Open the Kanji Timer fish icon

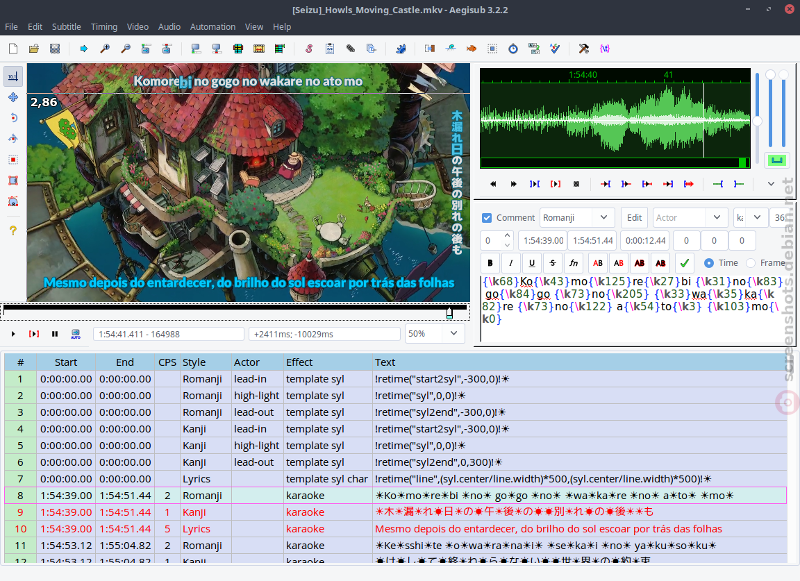click(471, 49)
